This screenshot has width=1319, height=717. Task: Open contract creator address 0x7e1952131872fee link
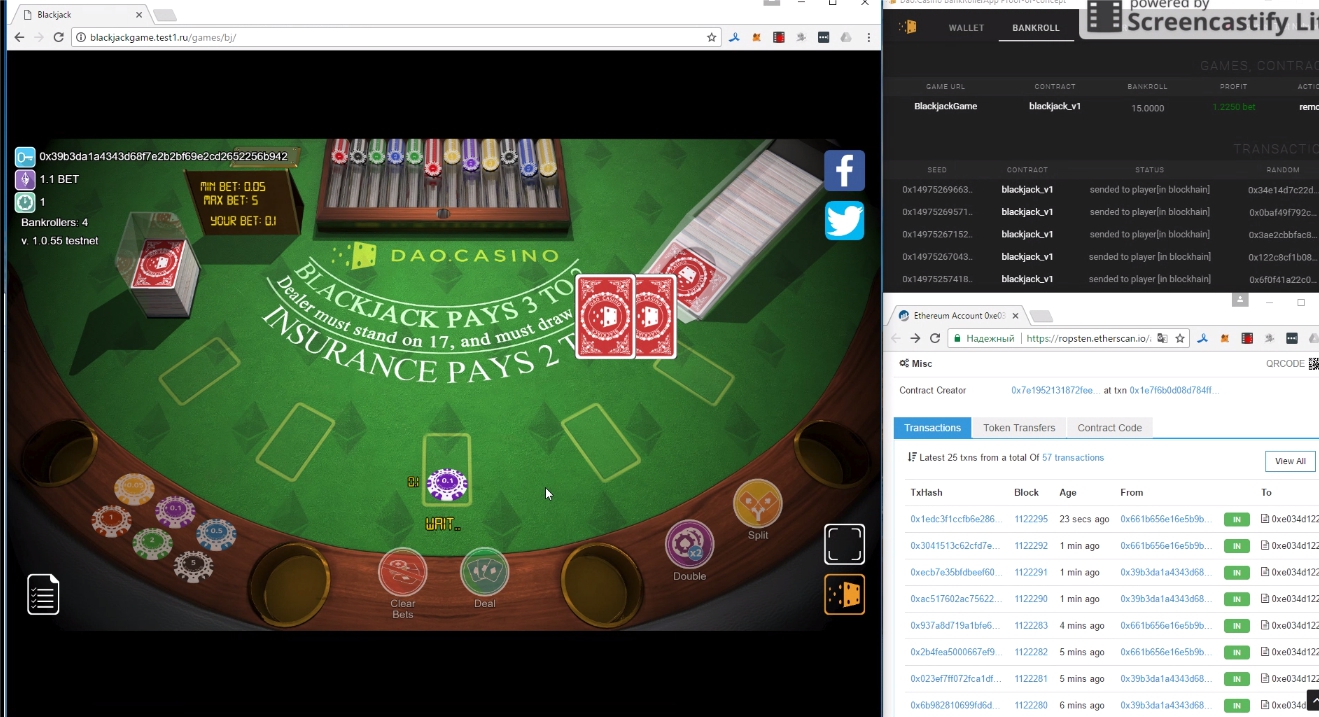pos(1055,390)
